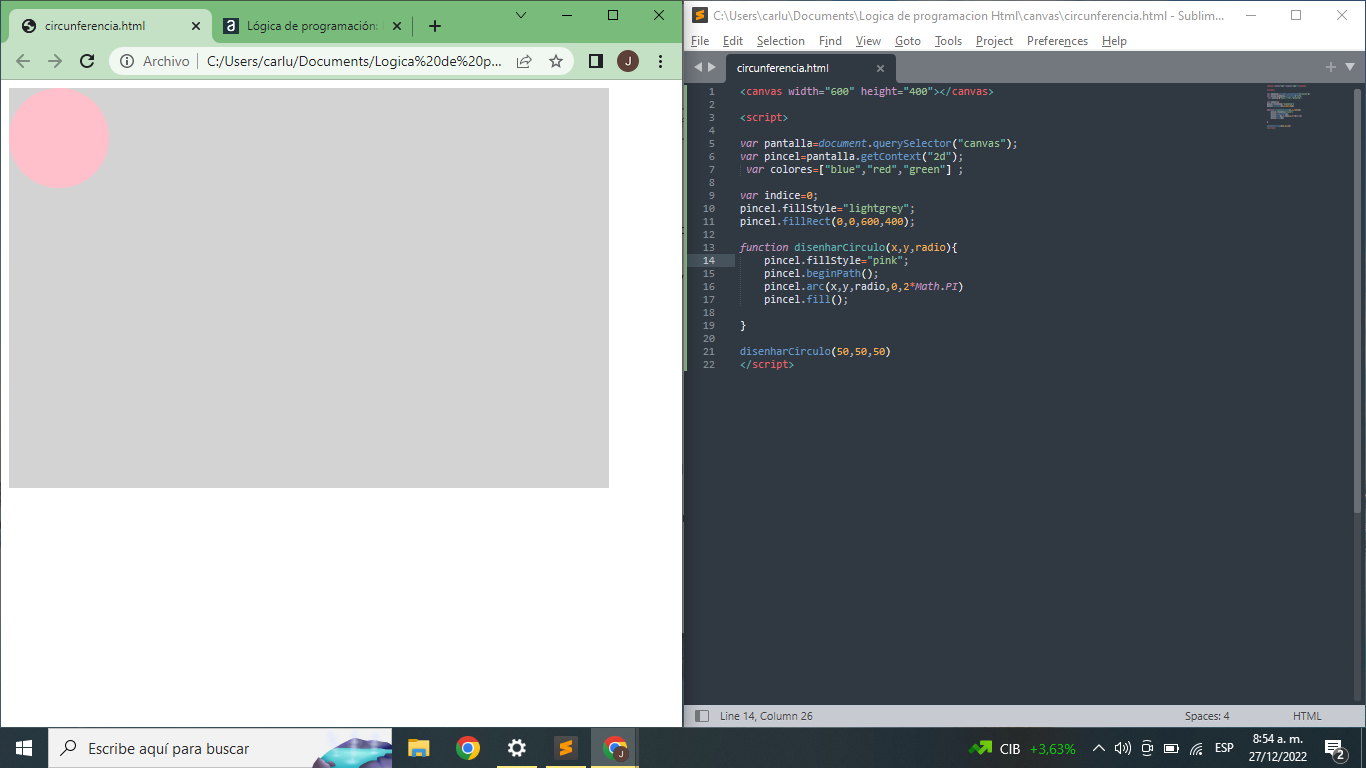Click the Sublime minimap preview
1366x768 pixels.
[x=1288, y=108]
